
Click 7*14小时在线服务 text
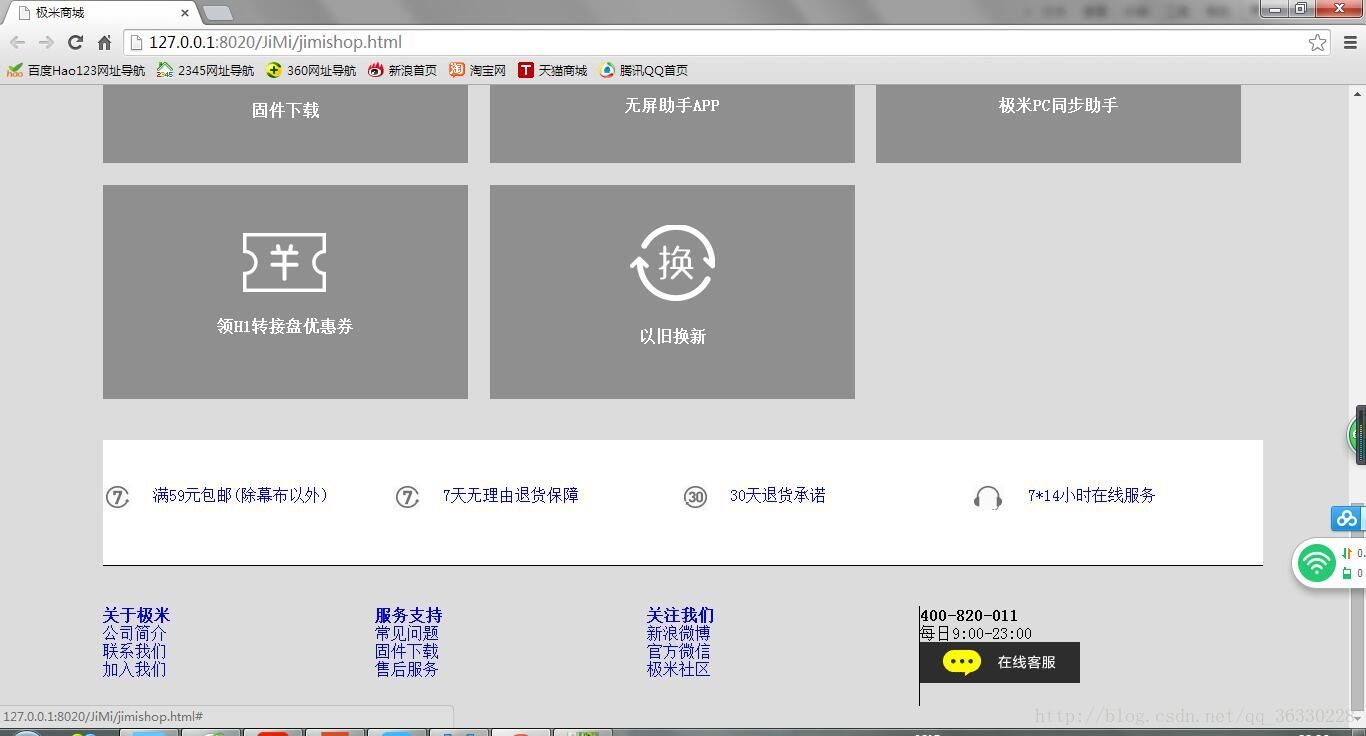(x=1091, y=495)
